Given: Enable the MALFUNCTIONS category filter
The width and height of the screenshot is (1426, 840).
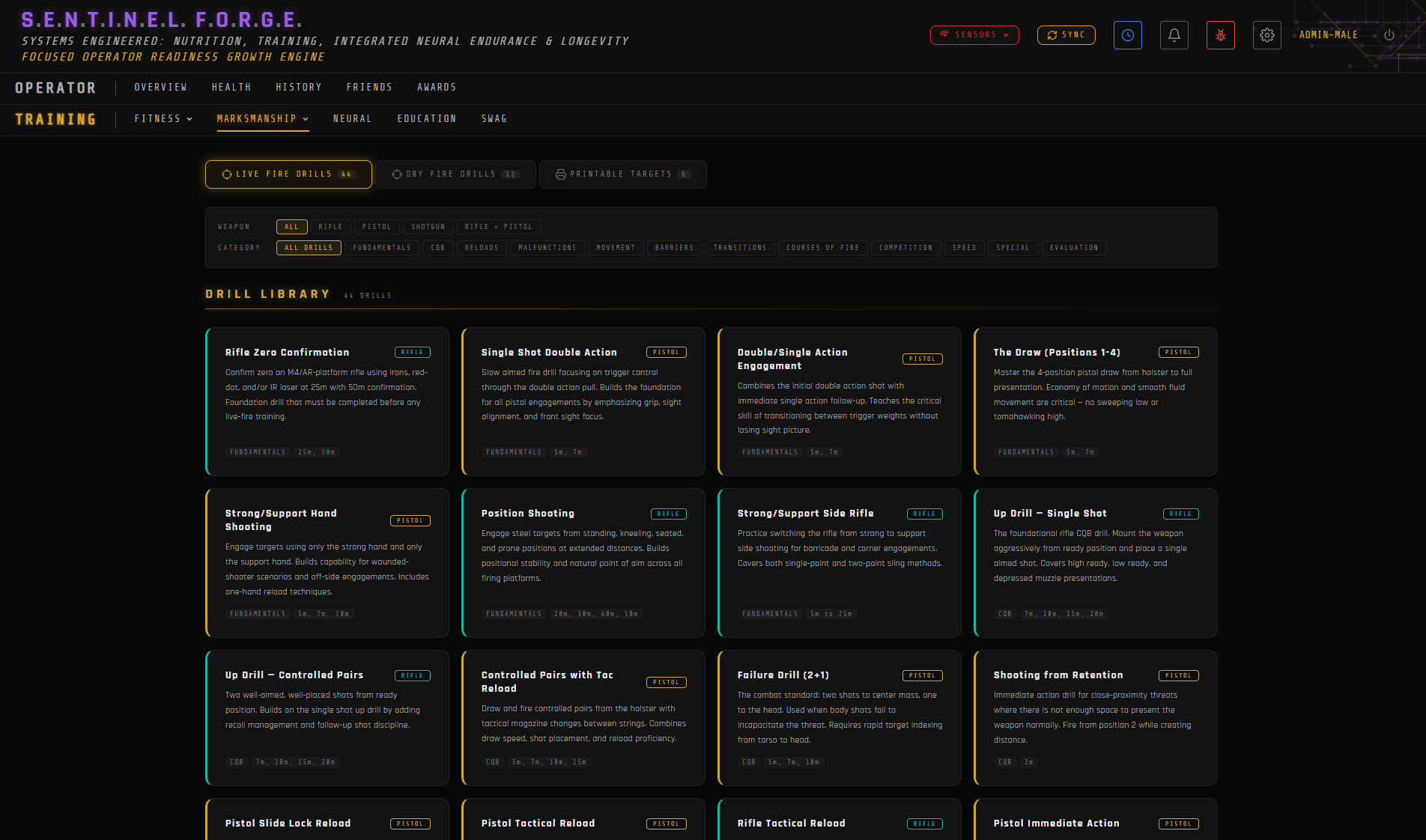Looking at the screenshot, I should point(547,248).
